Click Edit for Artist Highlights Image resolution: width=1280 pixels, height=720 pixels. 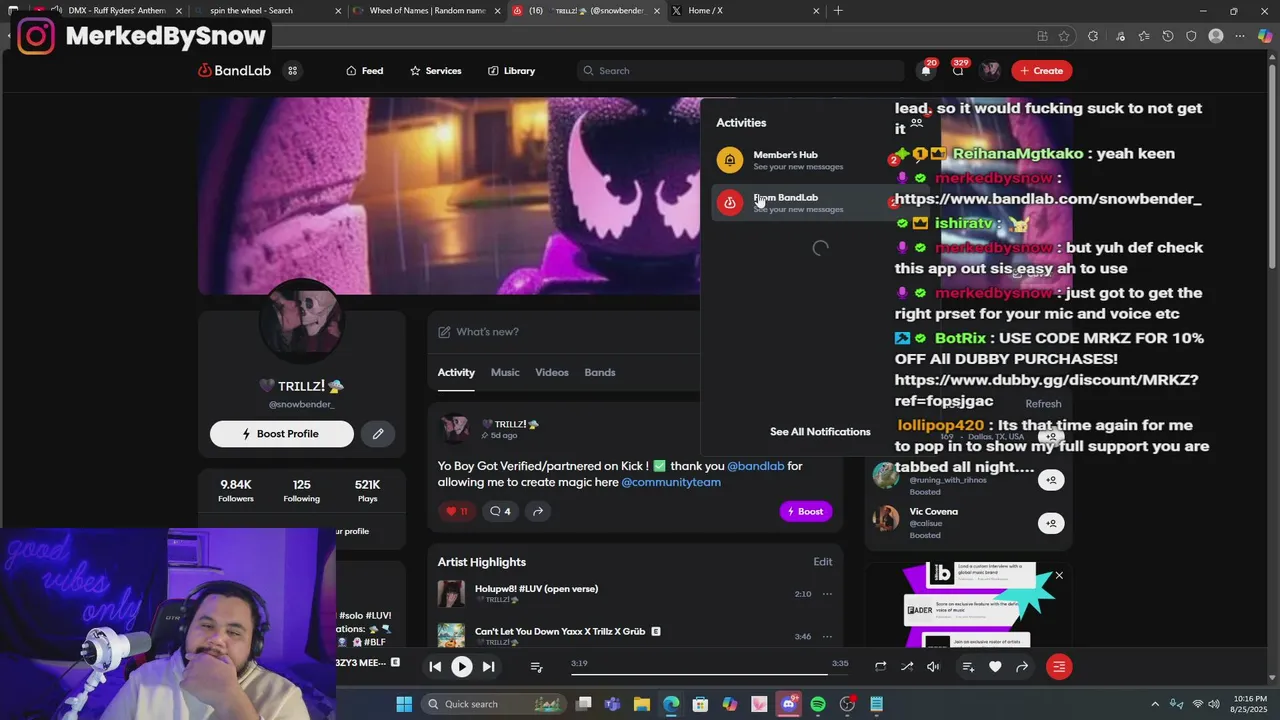[823, 562]
